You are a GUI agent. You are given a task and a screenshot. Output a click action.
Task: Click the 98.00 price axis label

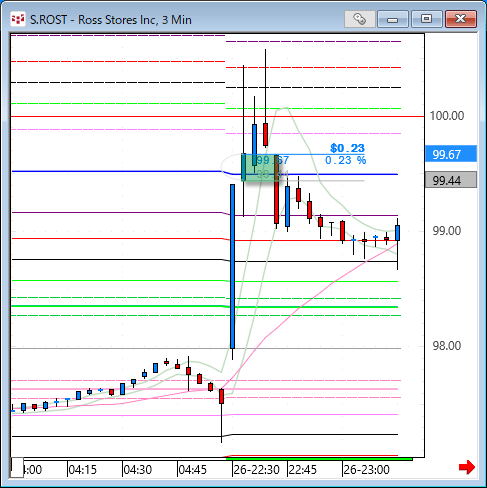point(446,346)
